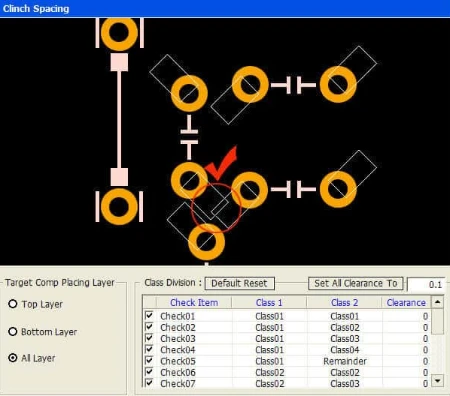Click the Class 2 column header
The image size is (450, 396).
pos(344,303)
